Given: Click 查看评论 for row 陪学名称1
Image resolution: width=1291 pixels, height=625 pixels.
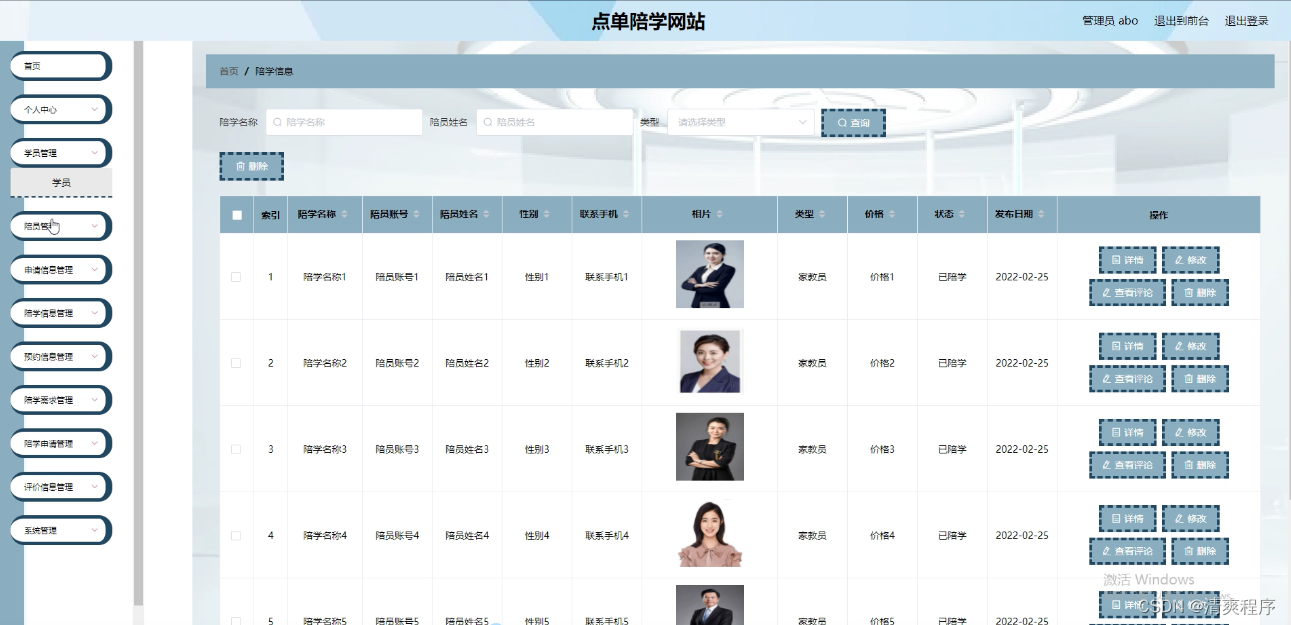Looking at the screenshot, I should 1127,293.
